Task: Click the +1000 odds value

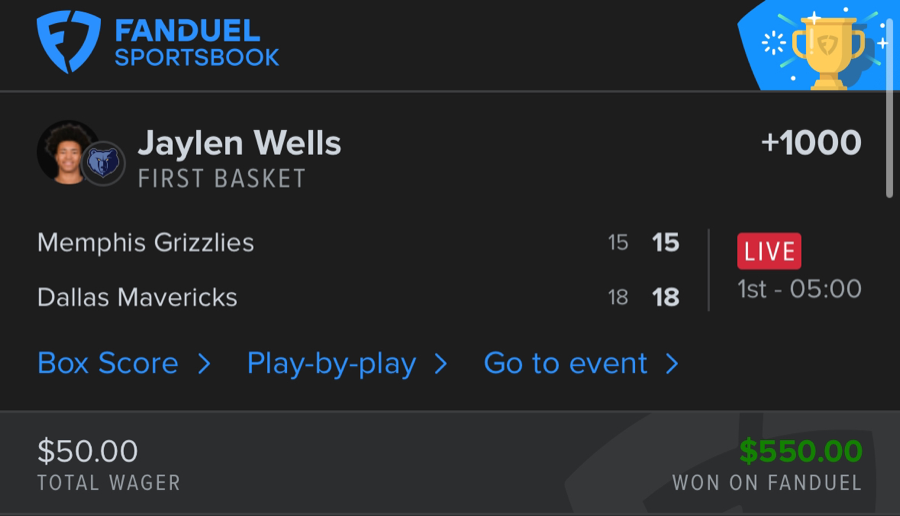Action: tap(811, 143)
